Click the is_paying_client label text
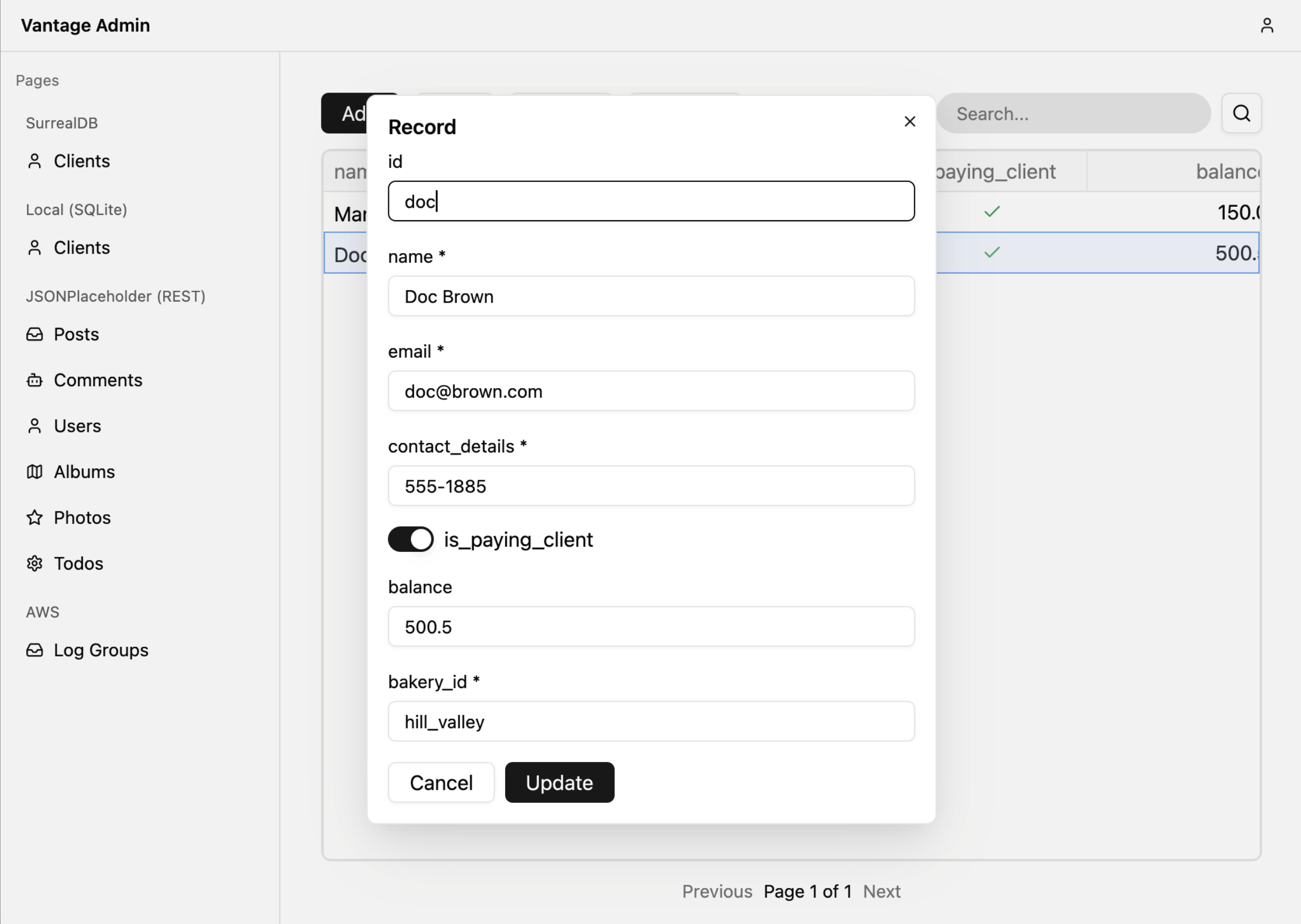 point(518,540)
